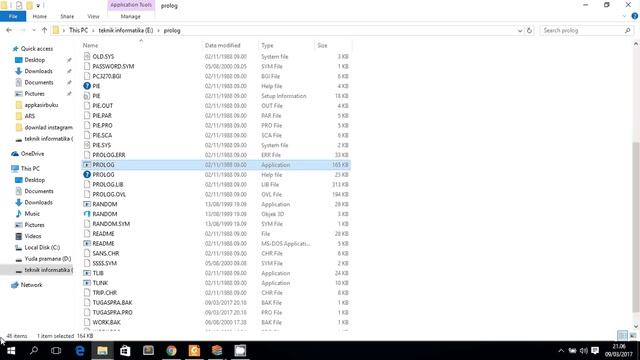Open Windows Store from taskbar

[125, 351]
